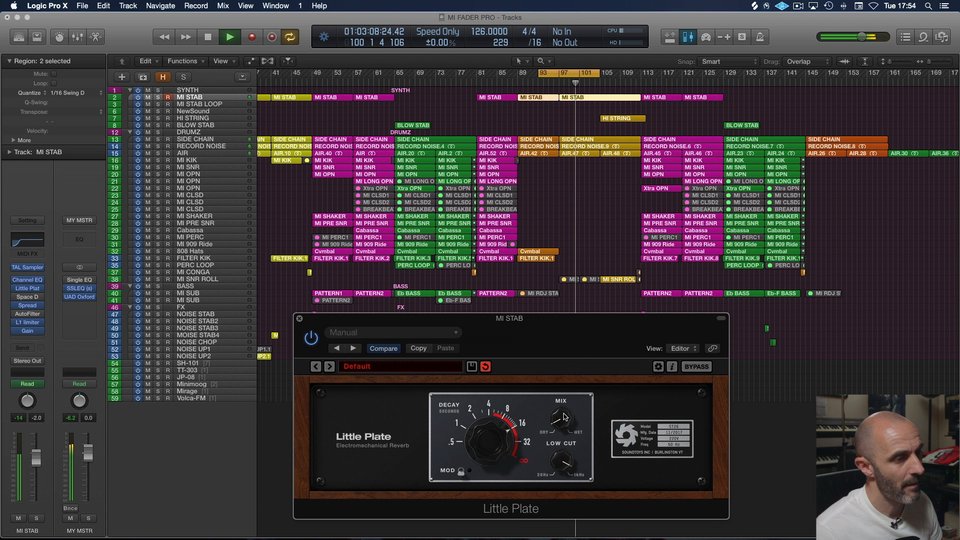Start recording with the Record button

pyautogui.click(x=252, y=37)
